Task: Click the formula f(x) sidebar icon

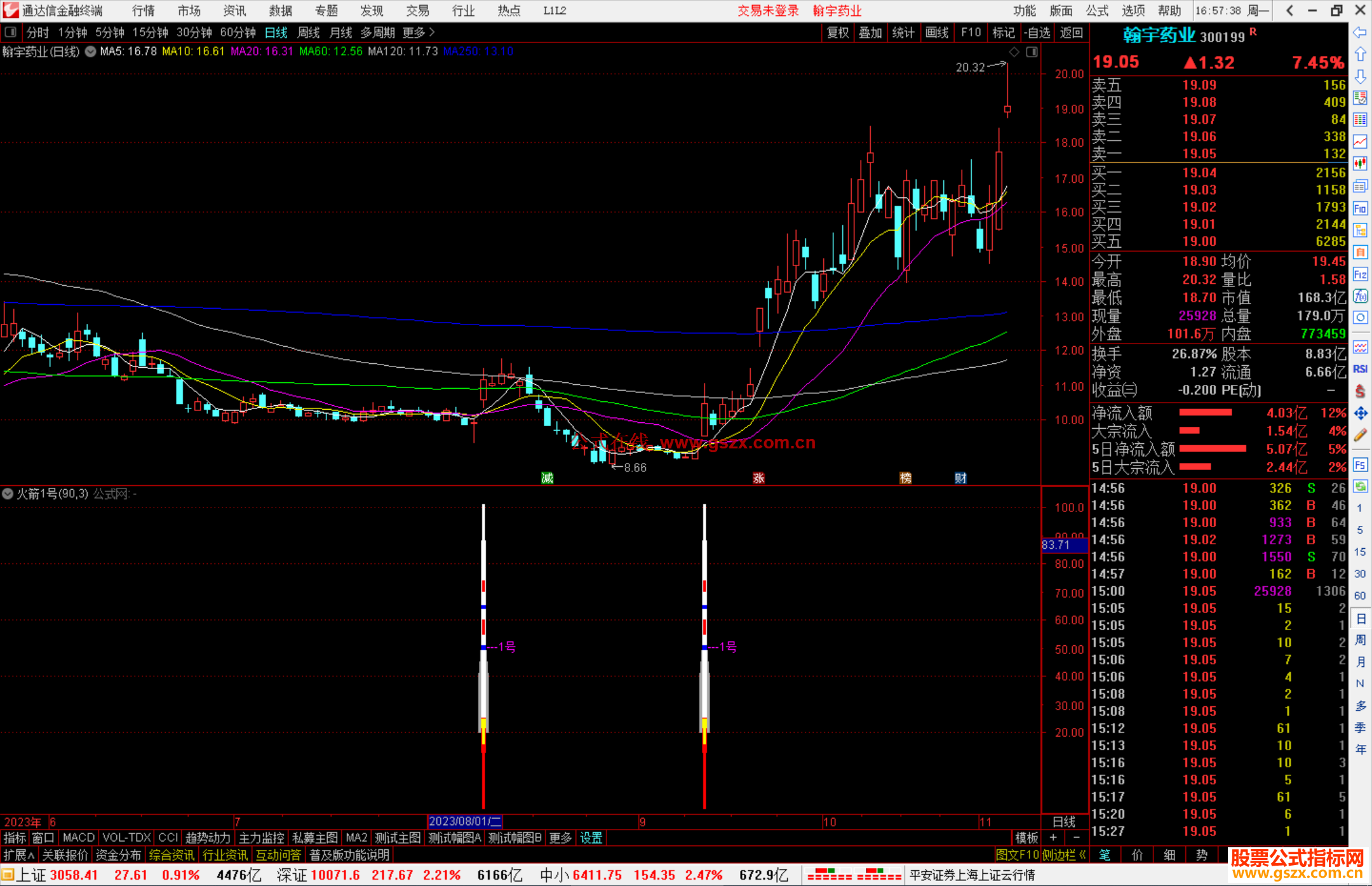Action: (x=1360, y=296)
